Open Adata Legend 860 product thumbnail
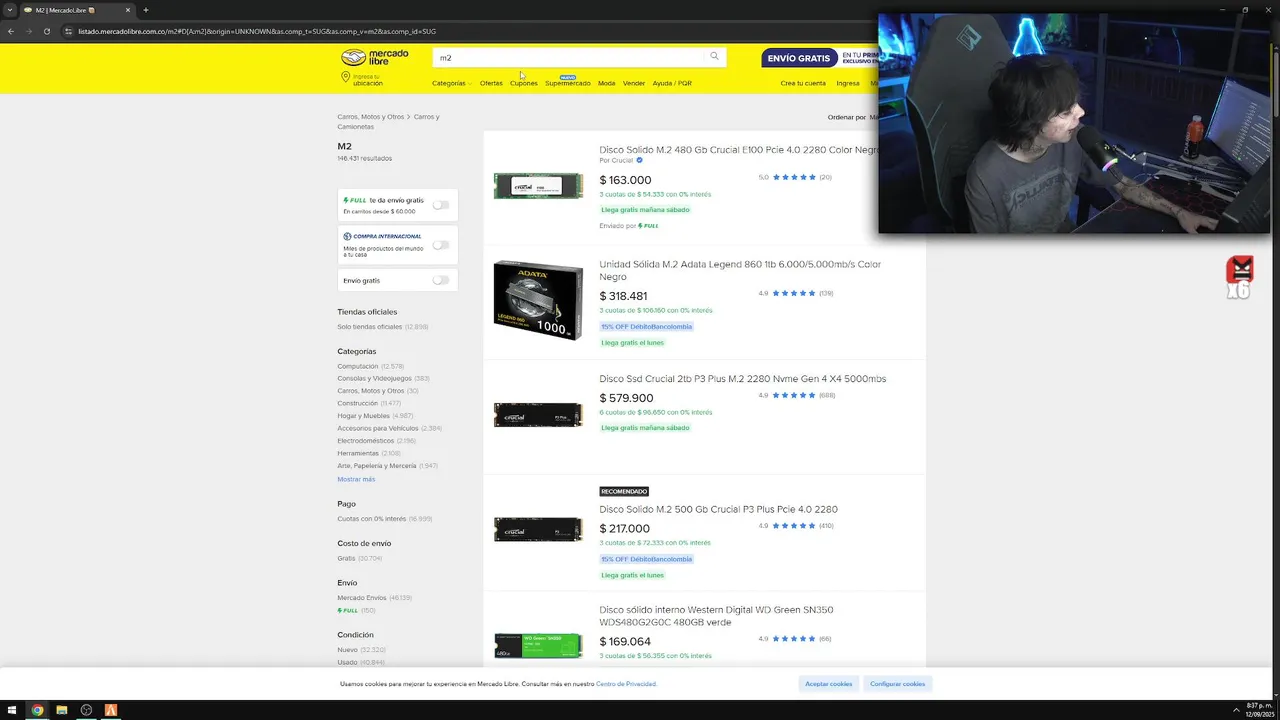 [x=538, y=301]
